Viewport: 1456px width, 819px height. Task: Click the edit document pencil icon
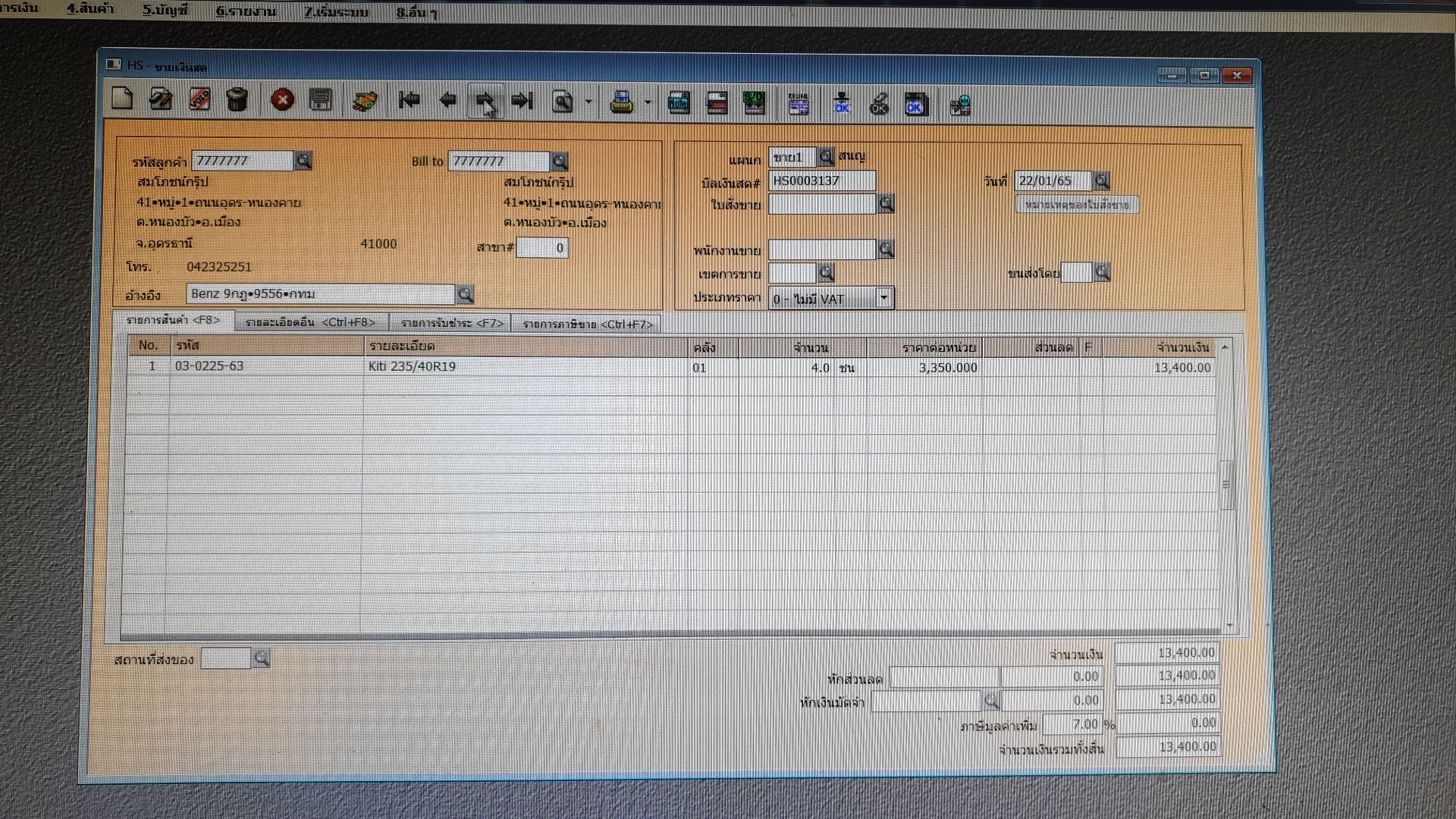(x=161, y=99)
